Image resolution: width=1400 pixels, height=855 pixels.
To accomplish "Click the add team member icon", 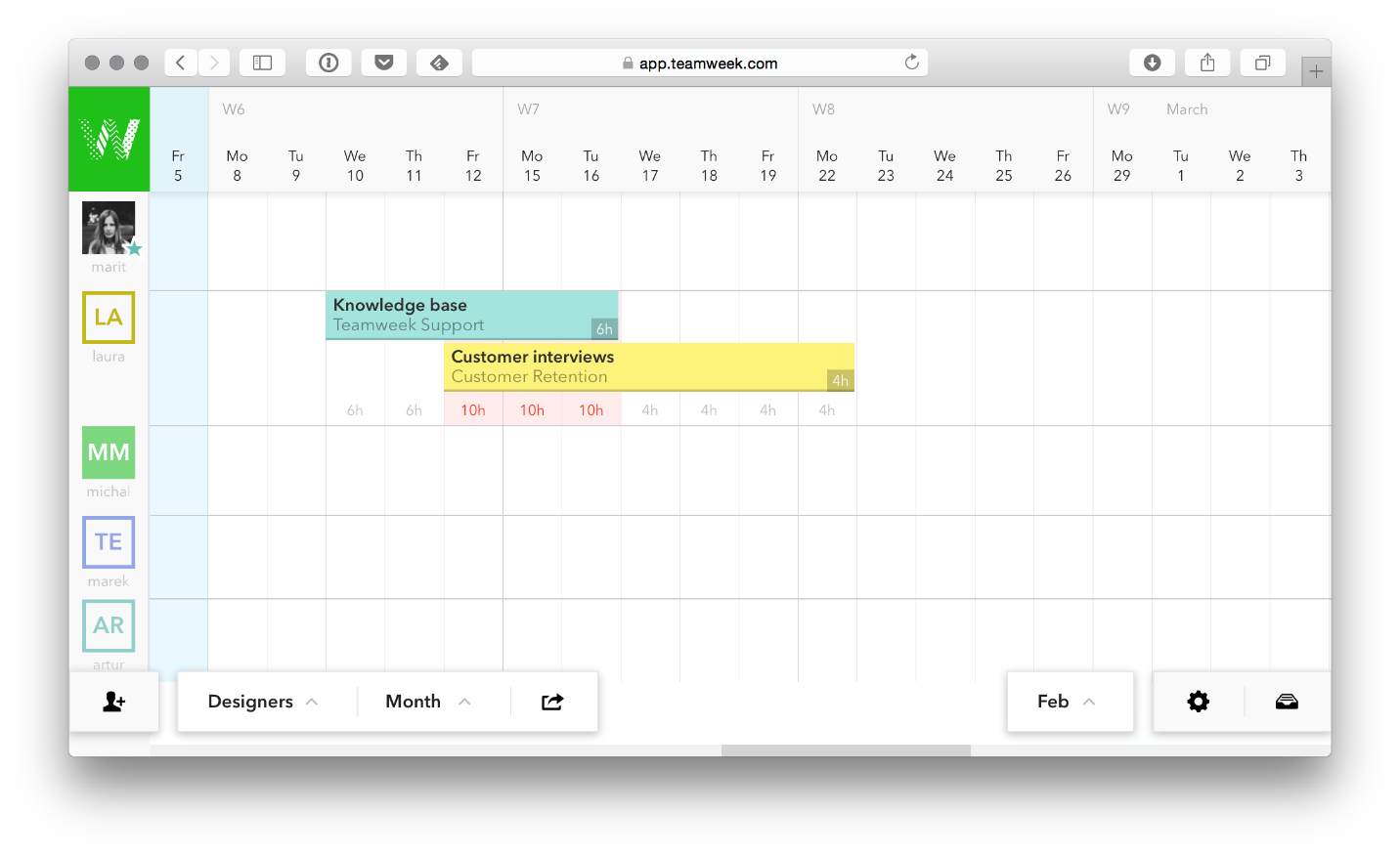I will 113,702.
